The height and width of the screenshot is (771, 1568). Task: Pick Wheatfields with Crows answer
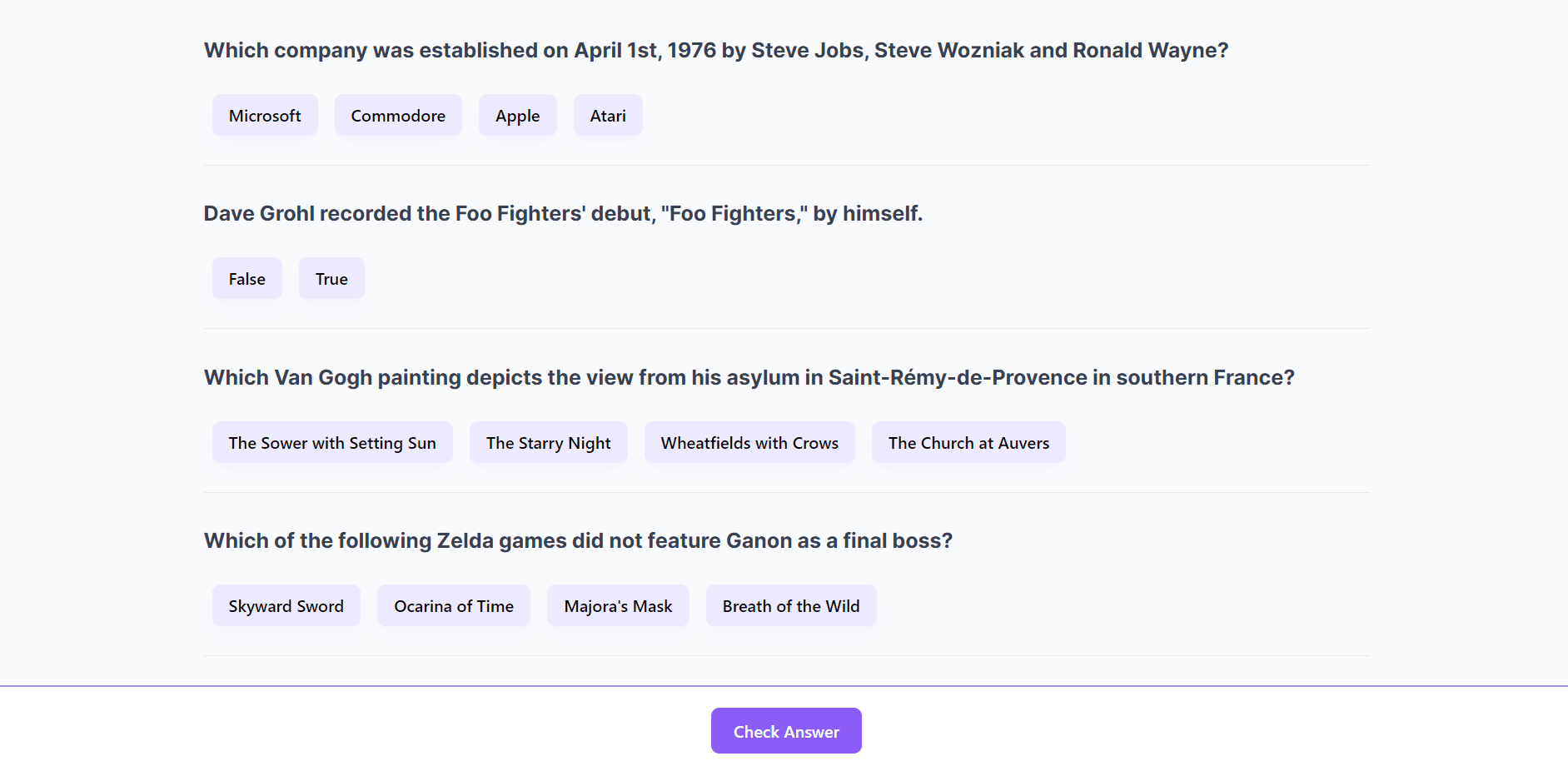pyautogui.click(x=749, y=443)
